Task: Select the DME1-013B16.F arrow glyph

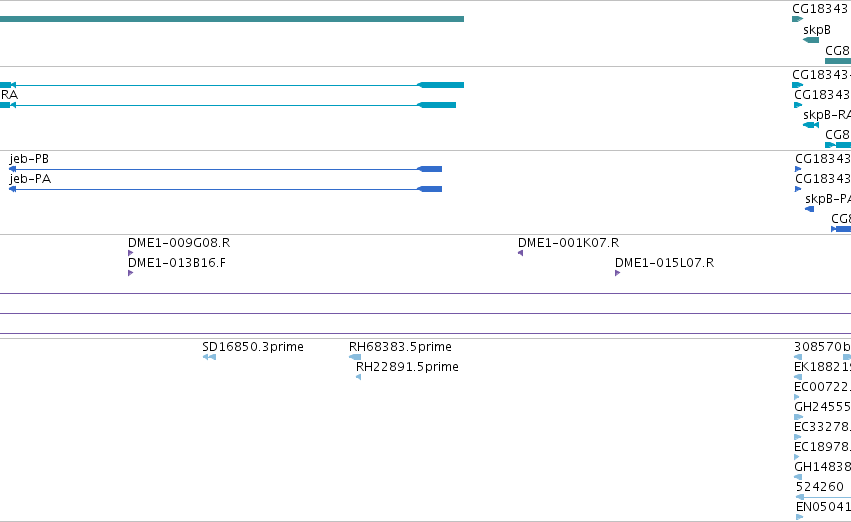Action: click(130, 273)
